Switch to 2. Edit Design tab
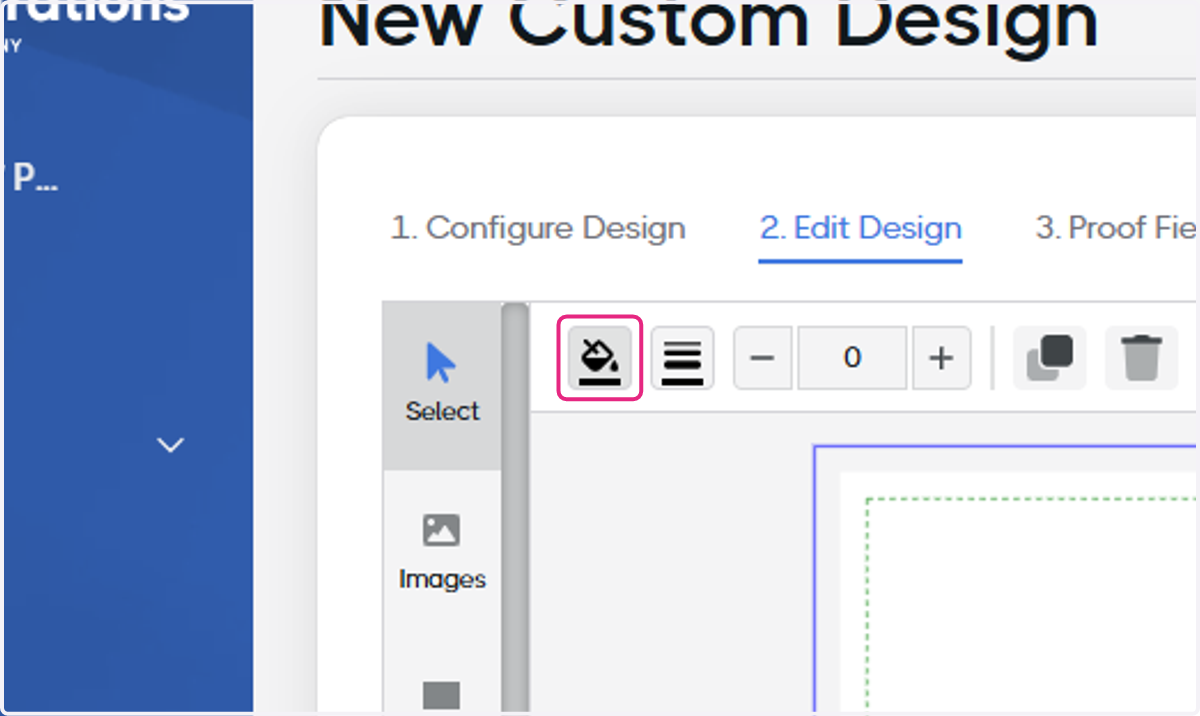 [860, 228]
